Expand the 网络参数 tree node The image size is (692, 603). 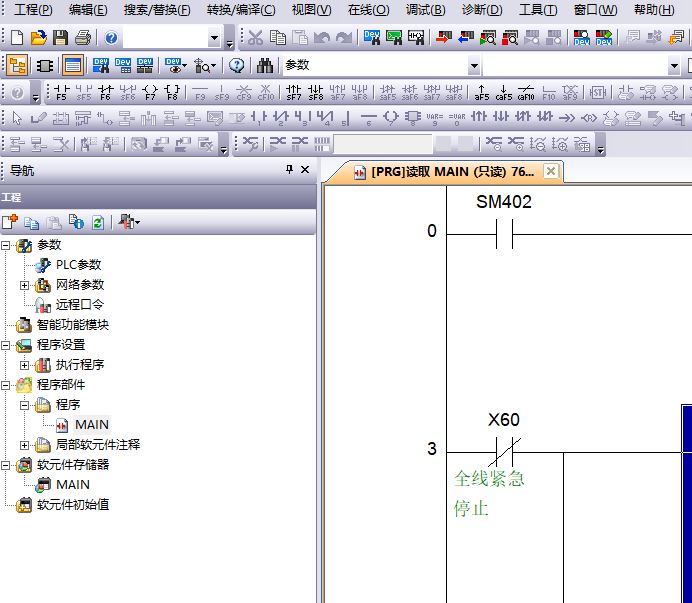[25, 285]
